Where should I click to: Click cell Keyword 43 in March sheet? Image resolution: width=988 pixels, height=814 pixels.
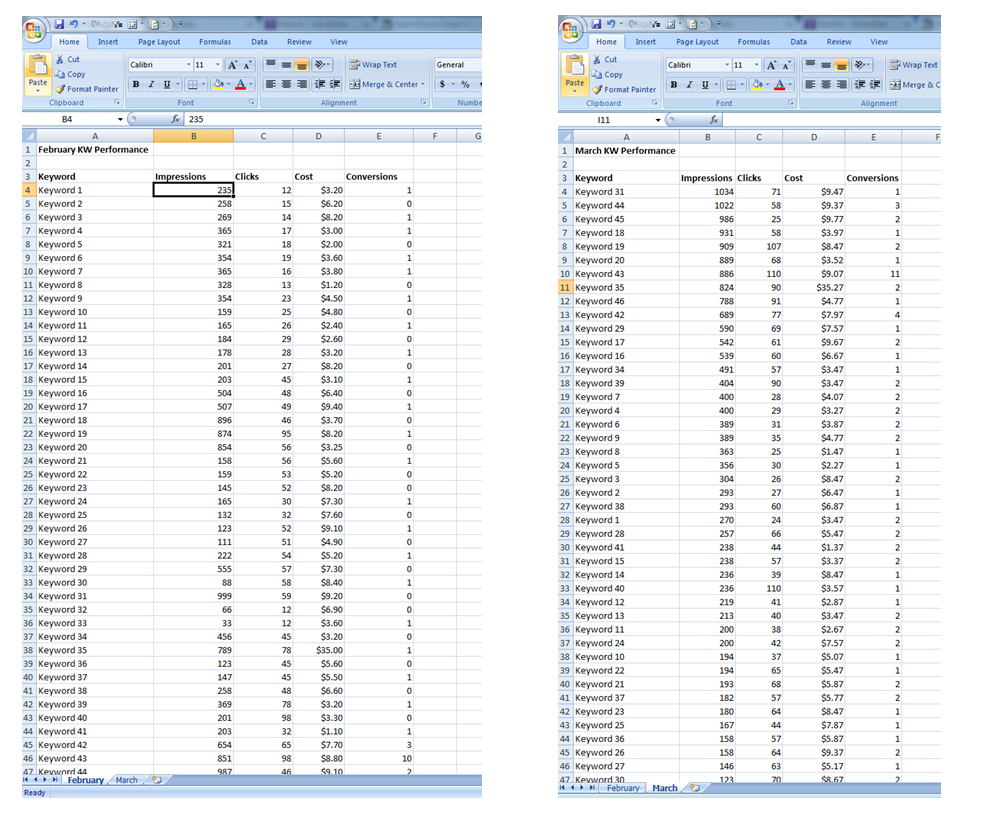[626, 274]
